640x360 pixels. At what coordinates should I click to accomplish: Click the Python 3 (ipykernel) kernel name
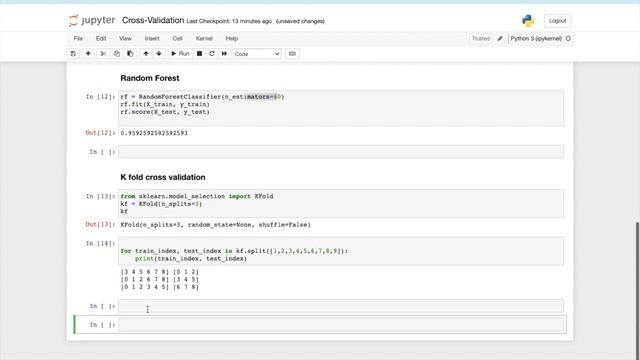(x=536, y=38)
